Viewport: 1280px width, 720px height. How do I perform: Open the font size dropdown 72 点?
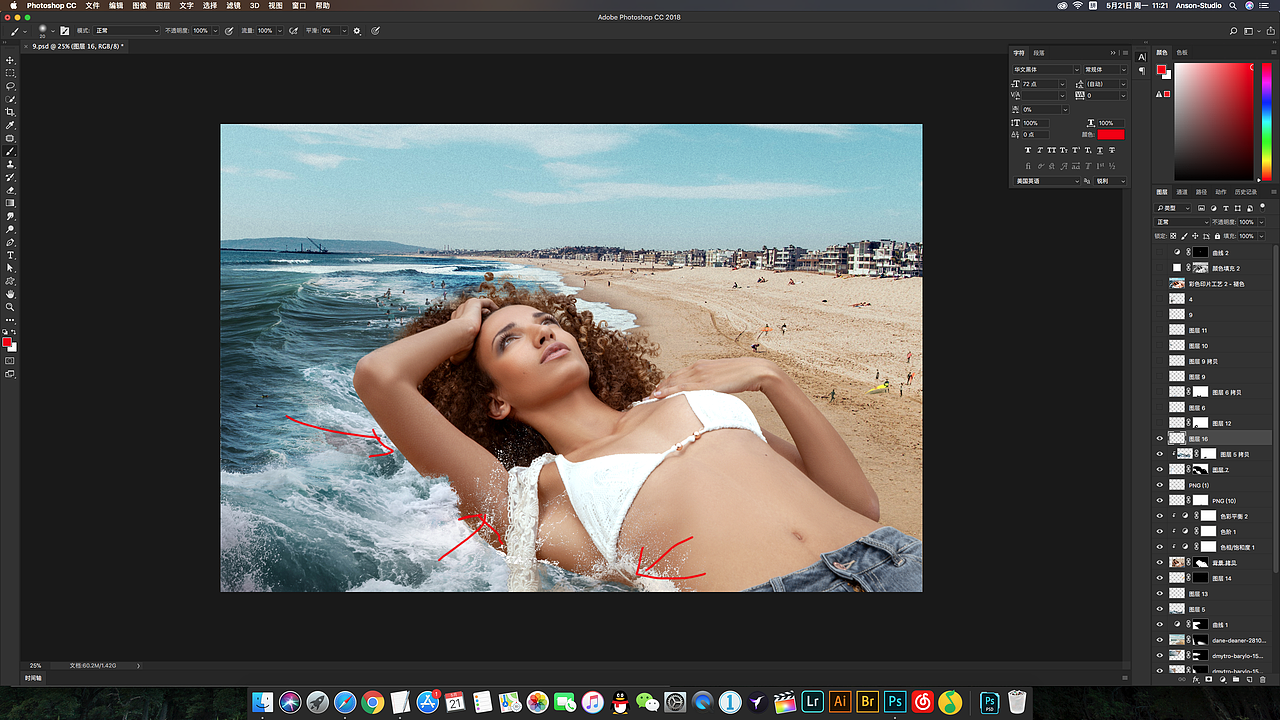point(1043,84)
